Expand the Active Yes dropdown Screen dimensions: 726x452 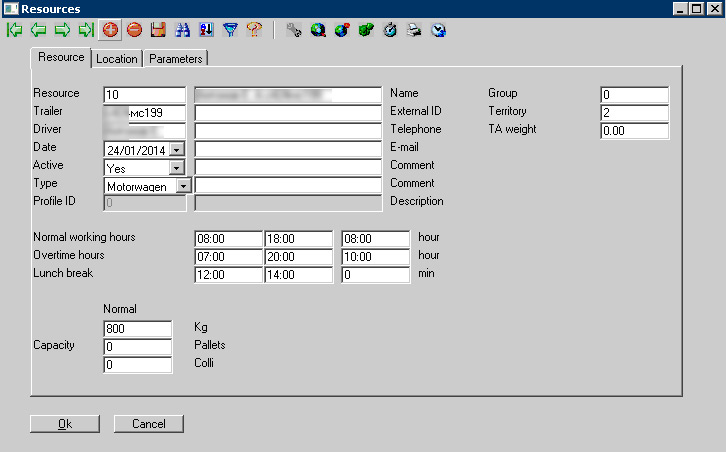coord(176,168)
